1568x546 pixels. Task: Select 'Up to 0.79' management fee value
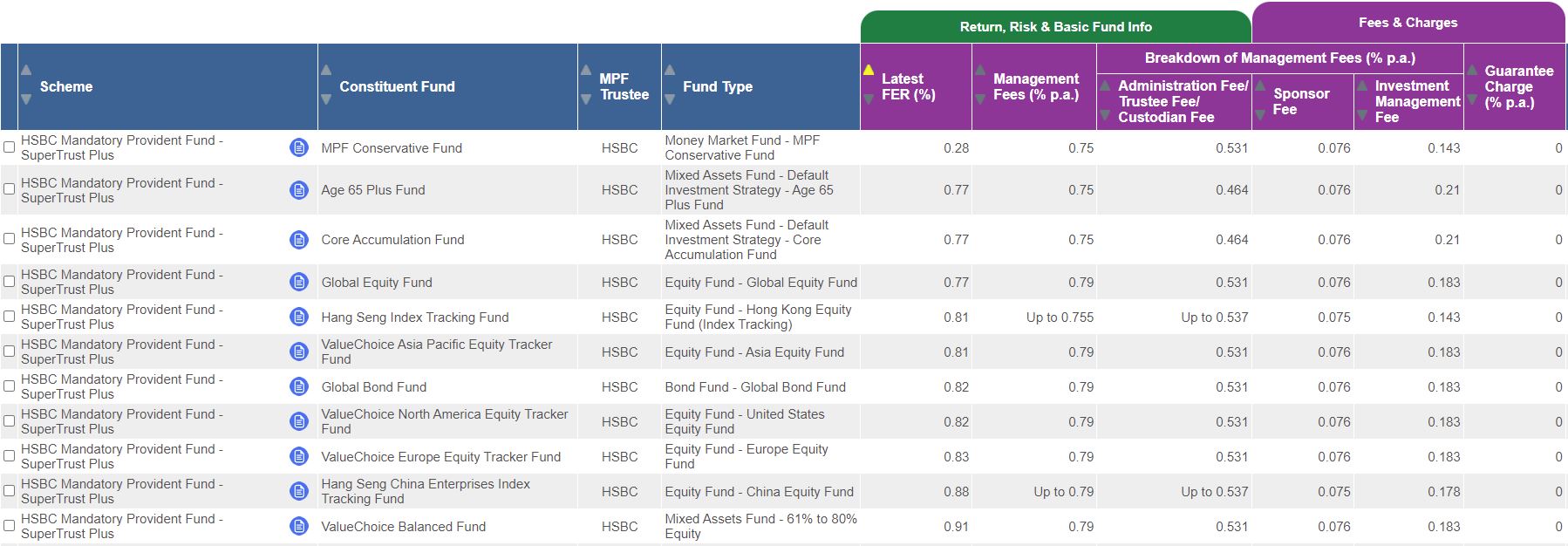coord(1063,491)
